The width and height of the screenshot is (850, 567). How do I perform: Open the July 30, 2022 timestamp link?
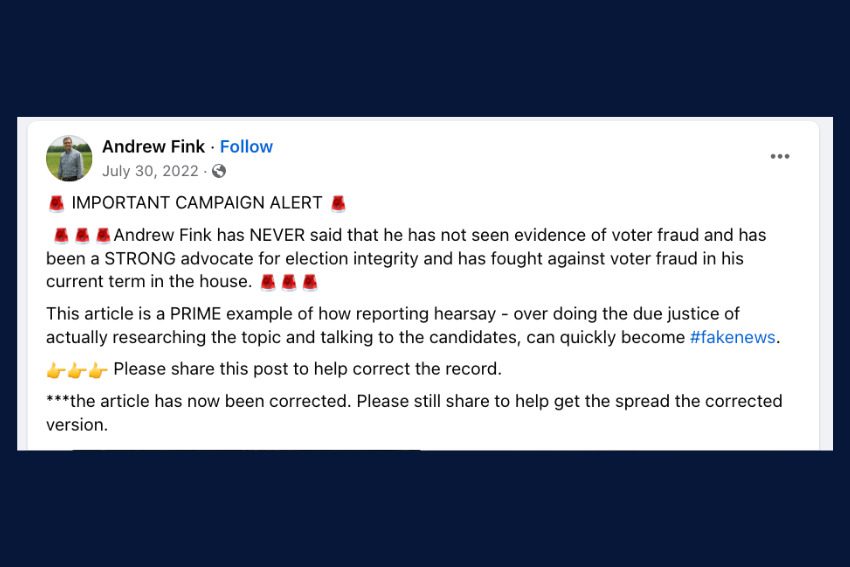(x=150, y=171)
